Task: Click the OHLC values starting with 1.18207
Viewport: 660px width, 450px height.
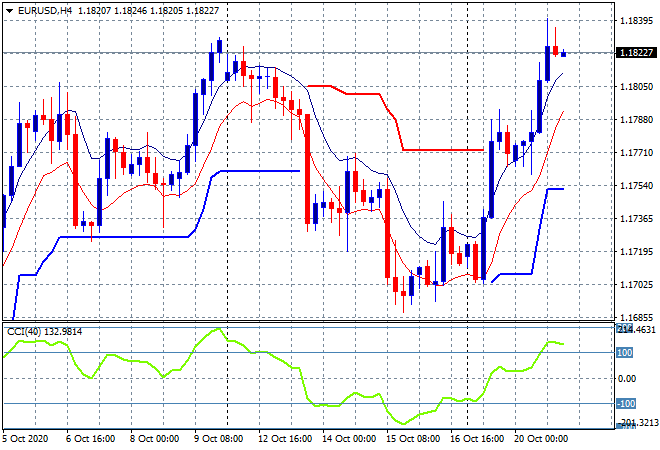Action: 149,11
